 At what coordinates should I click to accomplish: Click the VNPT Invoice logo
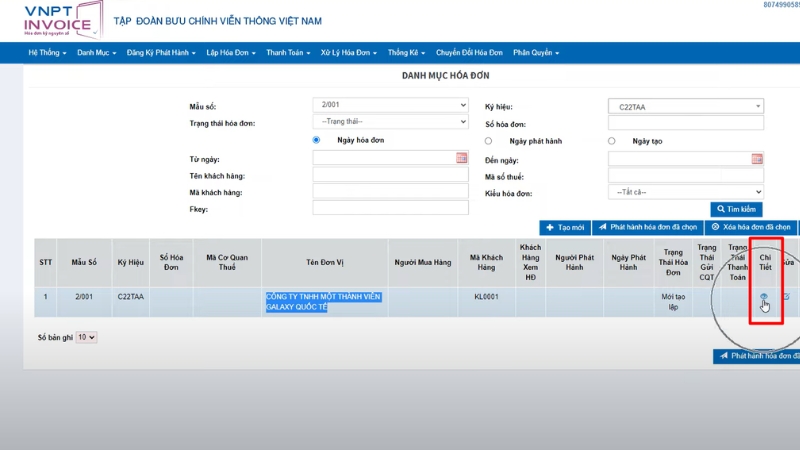point(56,20)
